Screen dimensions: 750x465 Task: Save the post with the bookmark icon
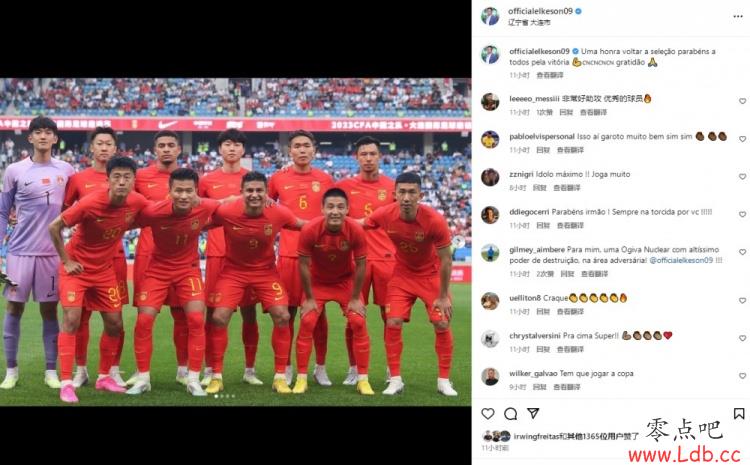pos(739,413)
